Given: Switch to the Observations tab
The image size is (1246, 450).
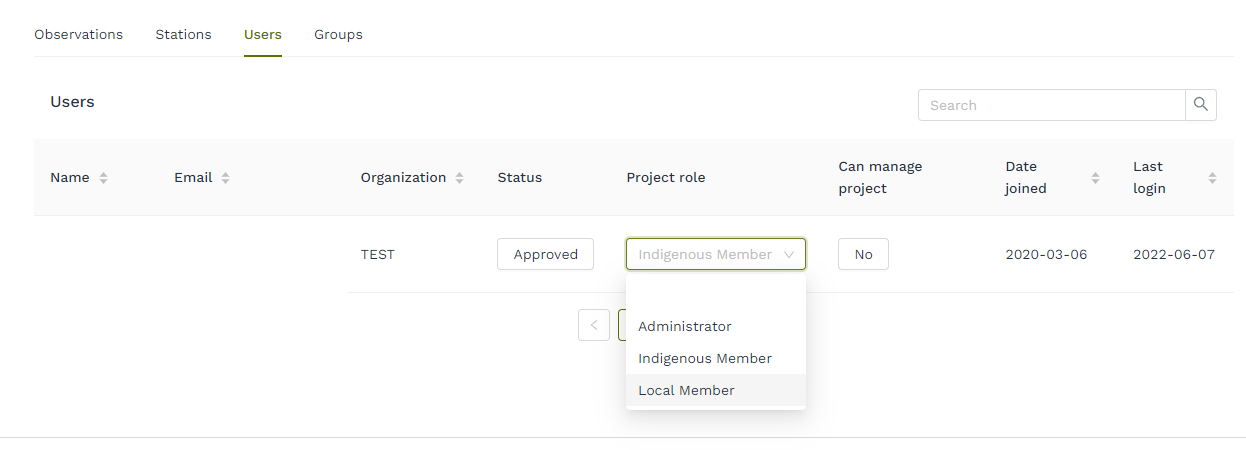Looking at the screenshot, I should (78, 35).
